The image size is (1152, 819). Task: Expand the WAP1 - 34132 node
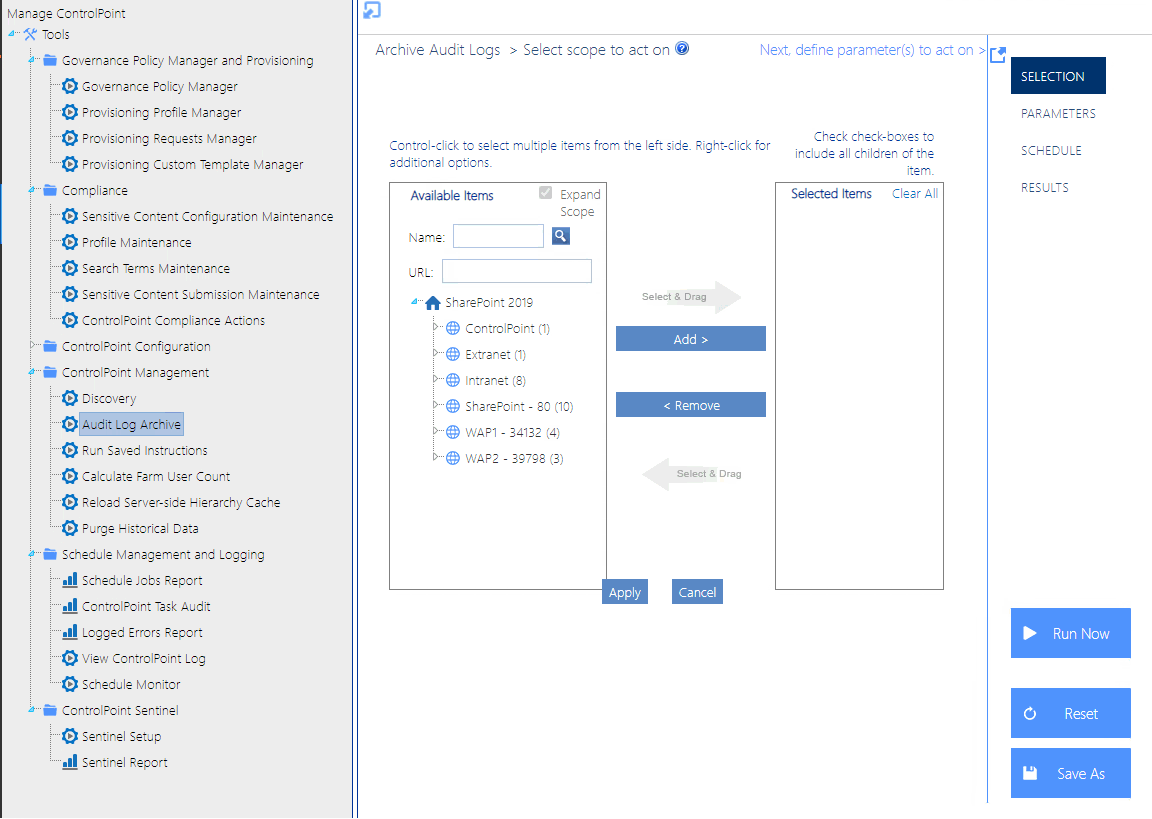point(434,432)
